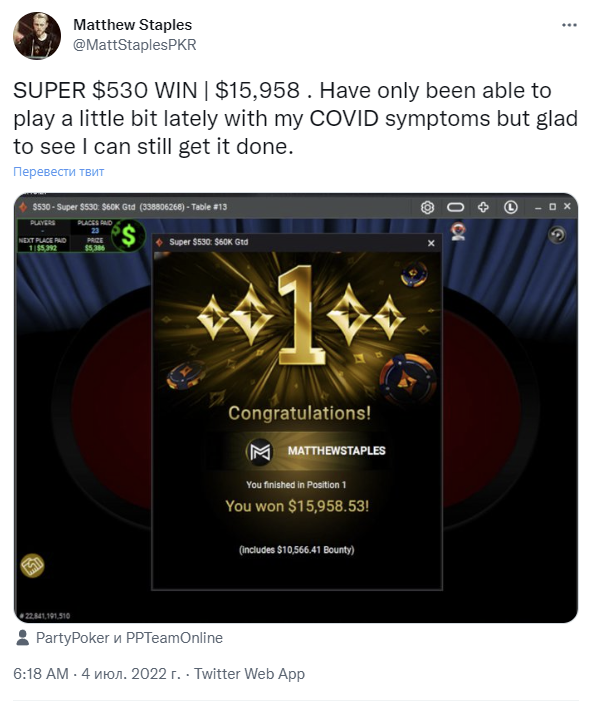This screenshot has width=592, height=706.
Task: Click Matthew Staples' profile avatar
Action: [x=37, y=36]
